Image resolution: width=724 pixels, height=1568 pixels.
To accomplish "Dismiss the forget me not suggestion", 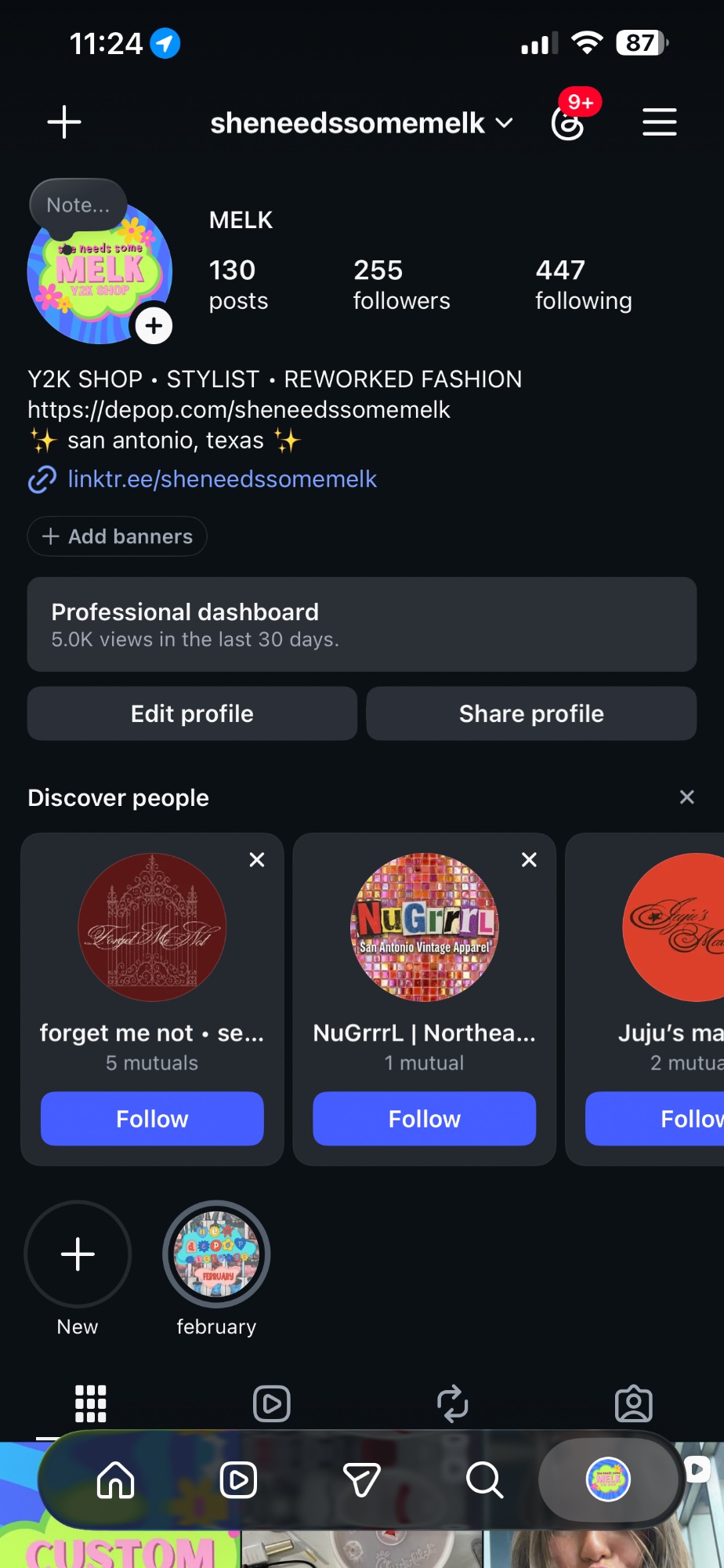I will coord(257,860).
